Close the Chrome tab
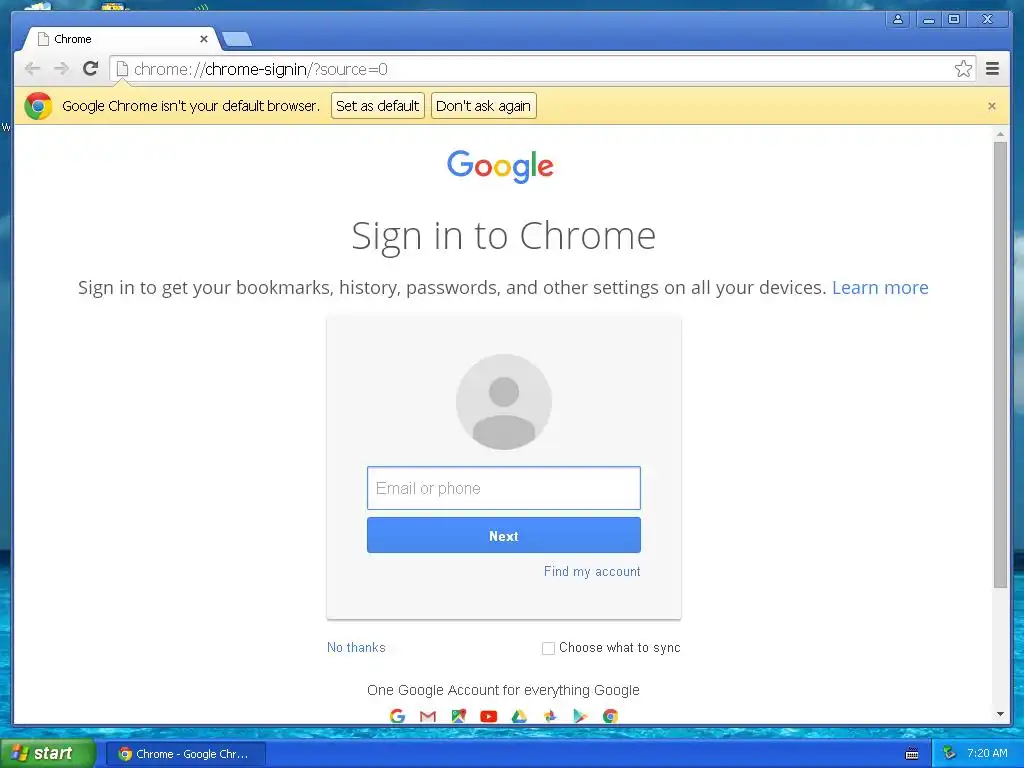The image size is (1024, 768). coord(204,39)
